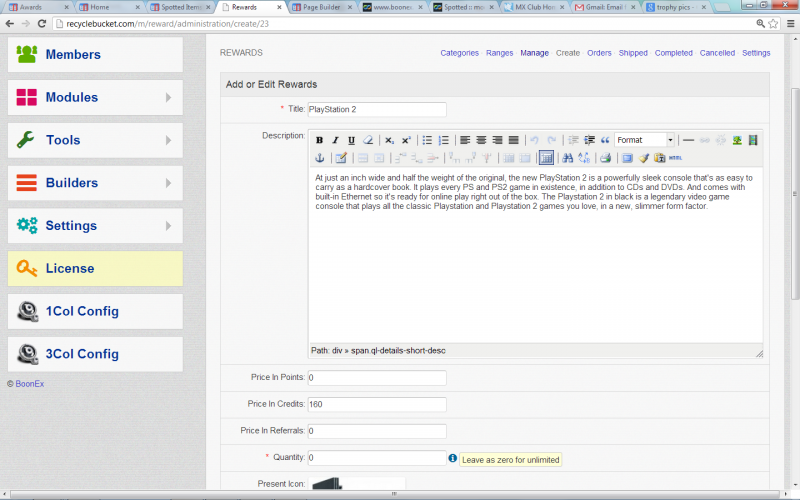Undo the last edit in editor

pos(535,140)
